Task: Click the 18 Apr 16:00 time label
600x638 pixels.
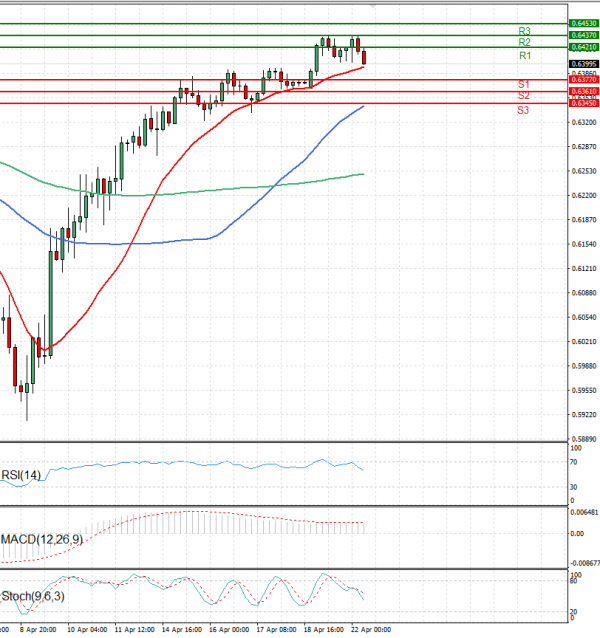Action: pos(323,629)
